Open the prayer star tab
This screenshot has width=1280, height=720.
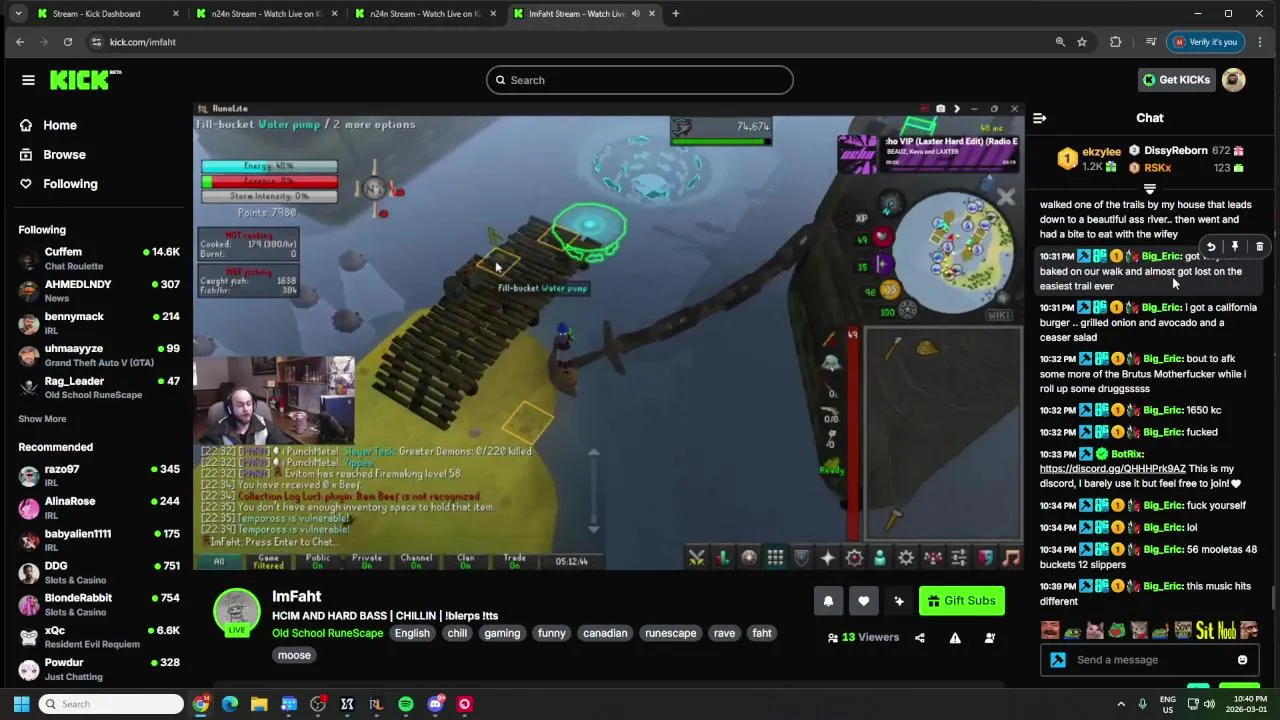[x=827, y=558]
